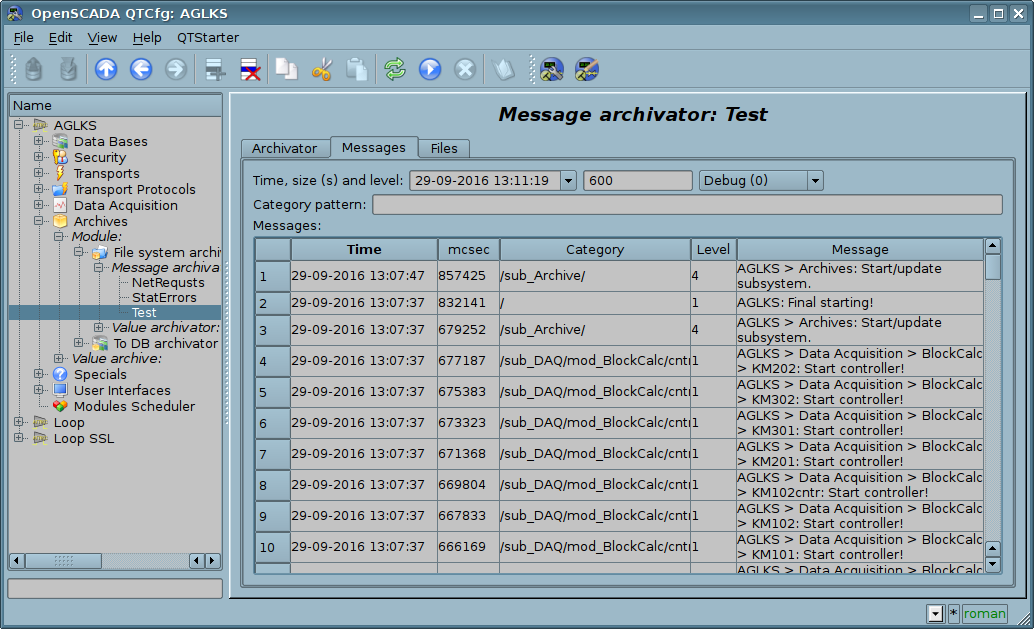Cut the item with the scissors icon

coord(321,69)
